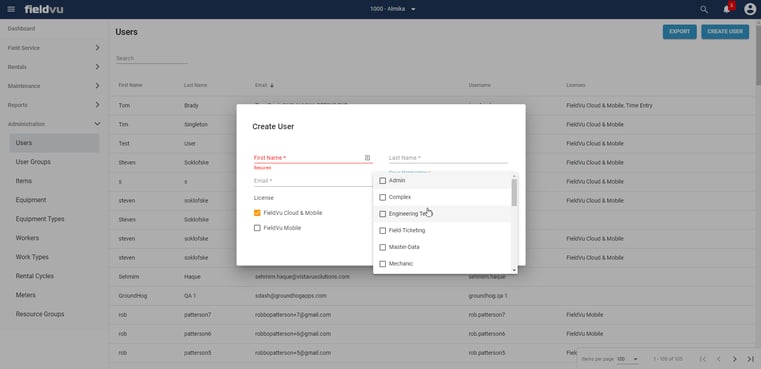Click the role dropdown list scrollbar
Screen dimensions: 761x369
(514, 193)
